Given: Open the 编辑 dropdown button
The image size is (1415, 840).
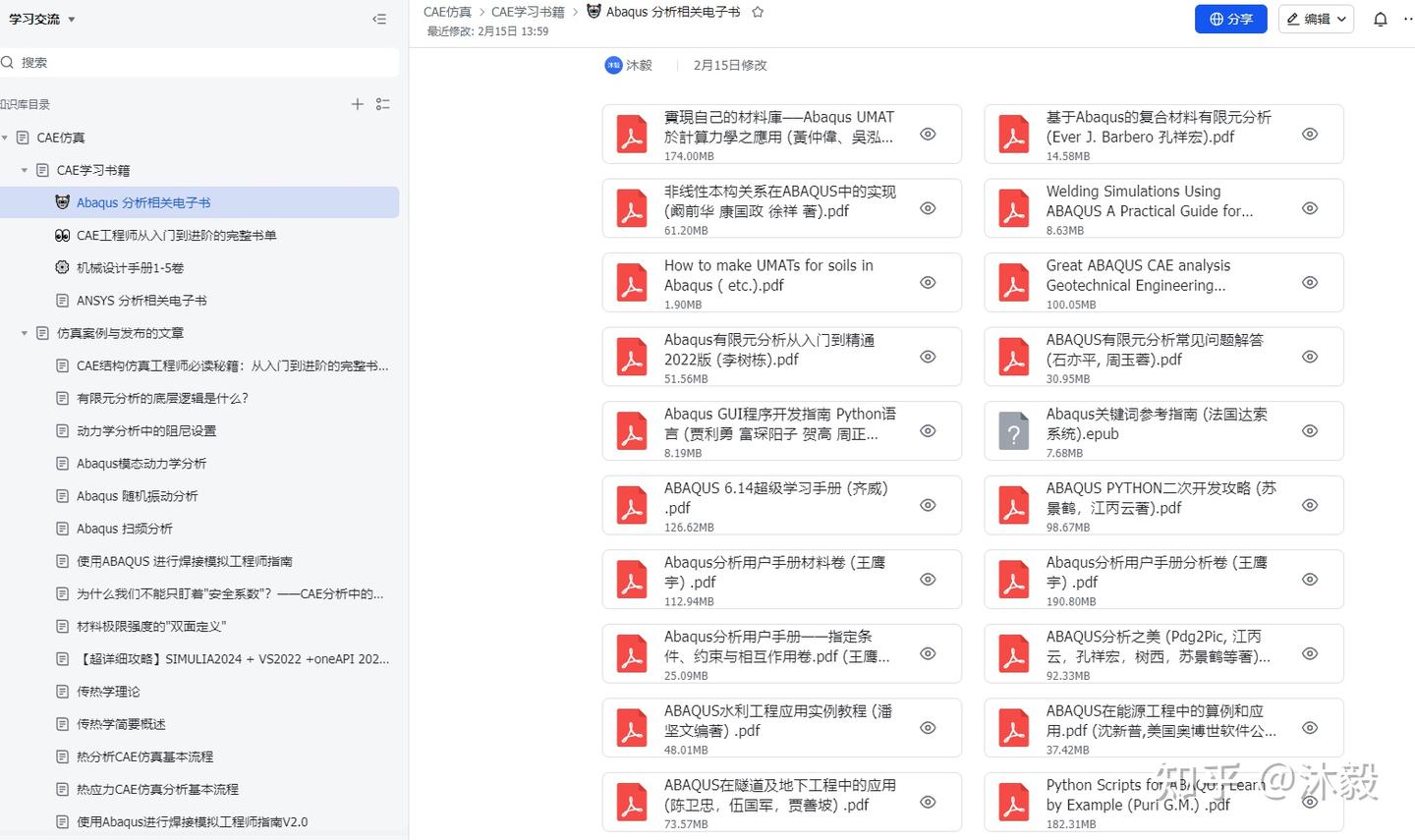Looking at the screenshot, I should click(1316, 19).
